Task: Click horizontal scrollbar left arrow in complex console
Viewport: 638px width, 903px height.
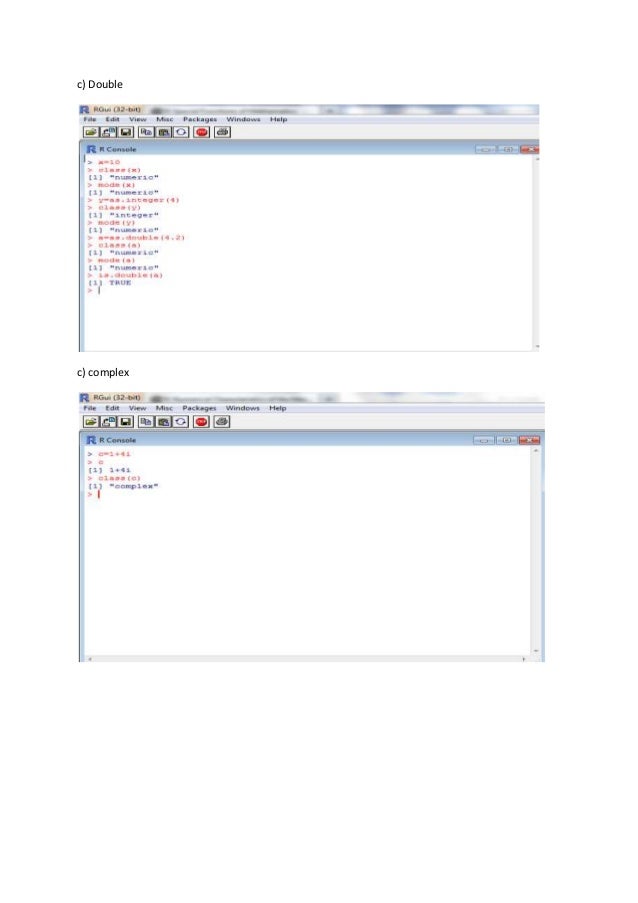Action: pyautogui.click(x=89, y=658)
